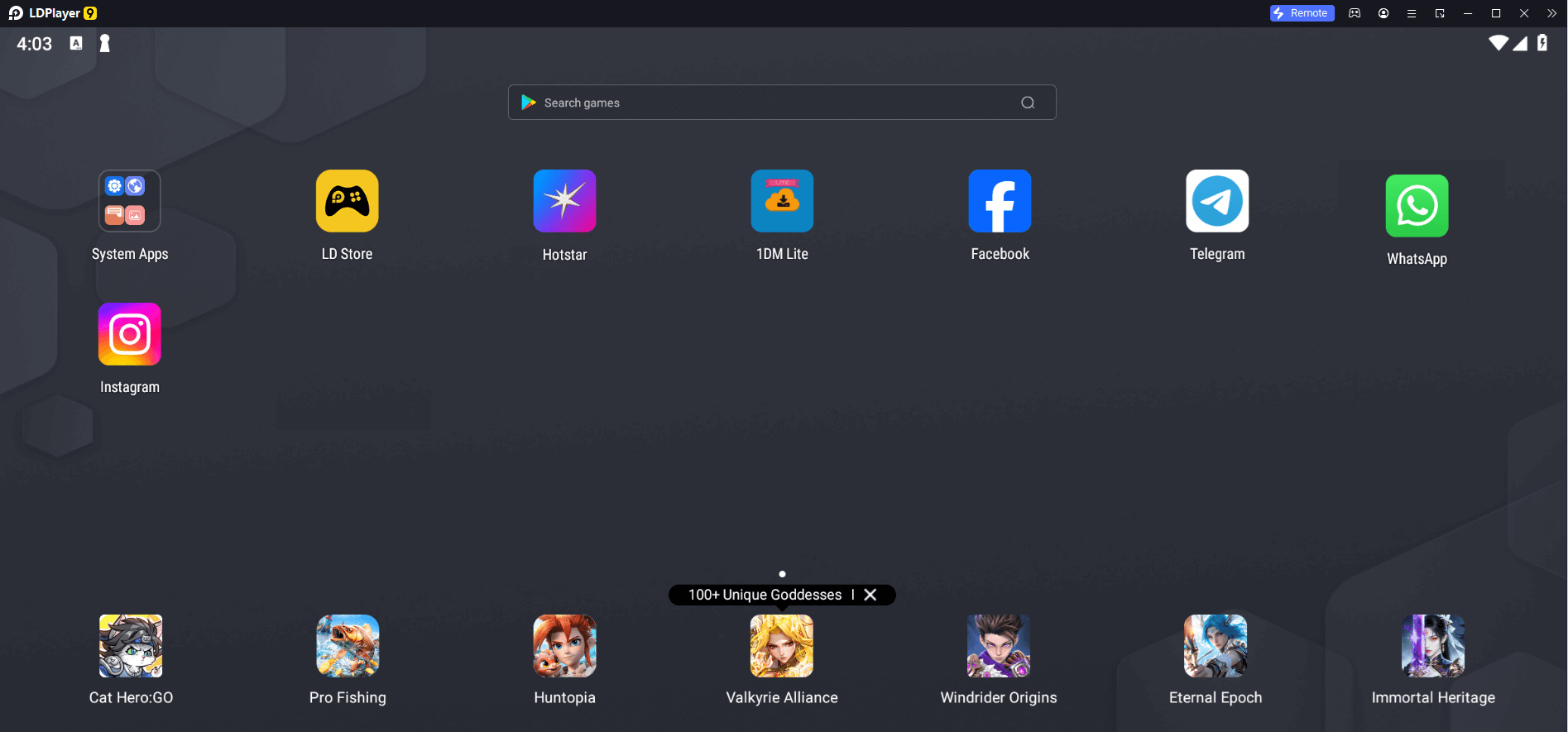This screenshot has width=1568, height=732.
Task: Click the magnifier search icon
Action: (x=1028, y=103)
